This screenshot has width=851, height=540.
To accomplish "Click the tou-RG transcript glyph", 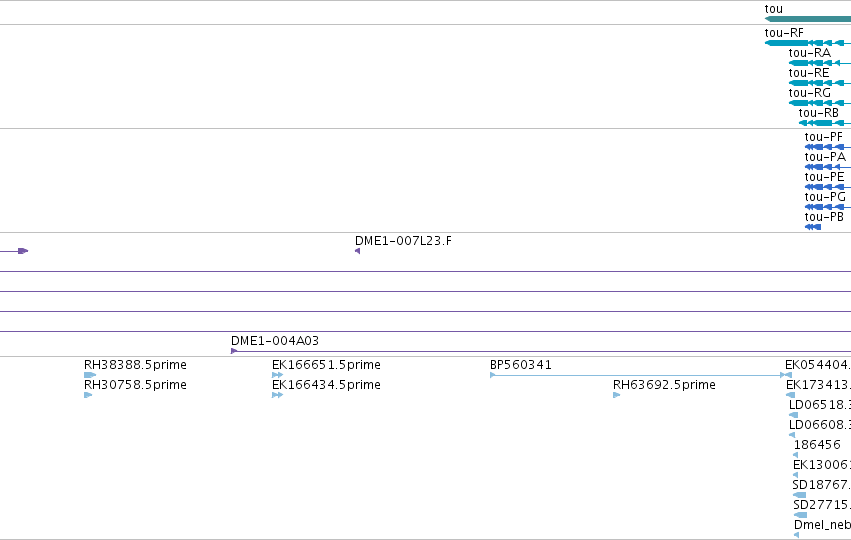I will tap(820, 103).
